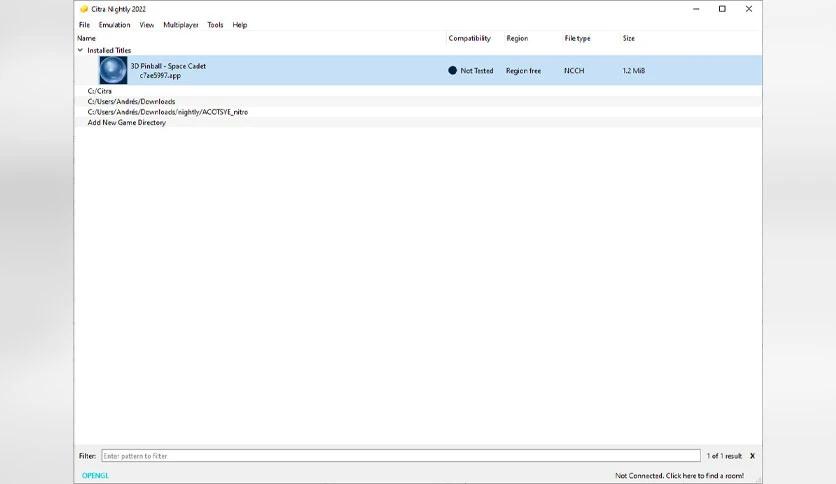Click the 3D Pinball game icon thumbnail
The width and height of the screenshot is (836, 484).
pyautogui.click(x=113, y=70)
